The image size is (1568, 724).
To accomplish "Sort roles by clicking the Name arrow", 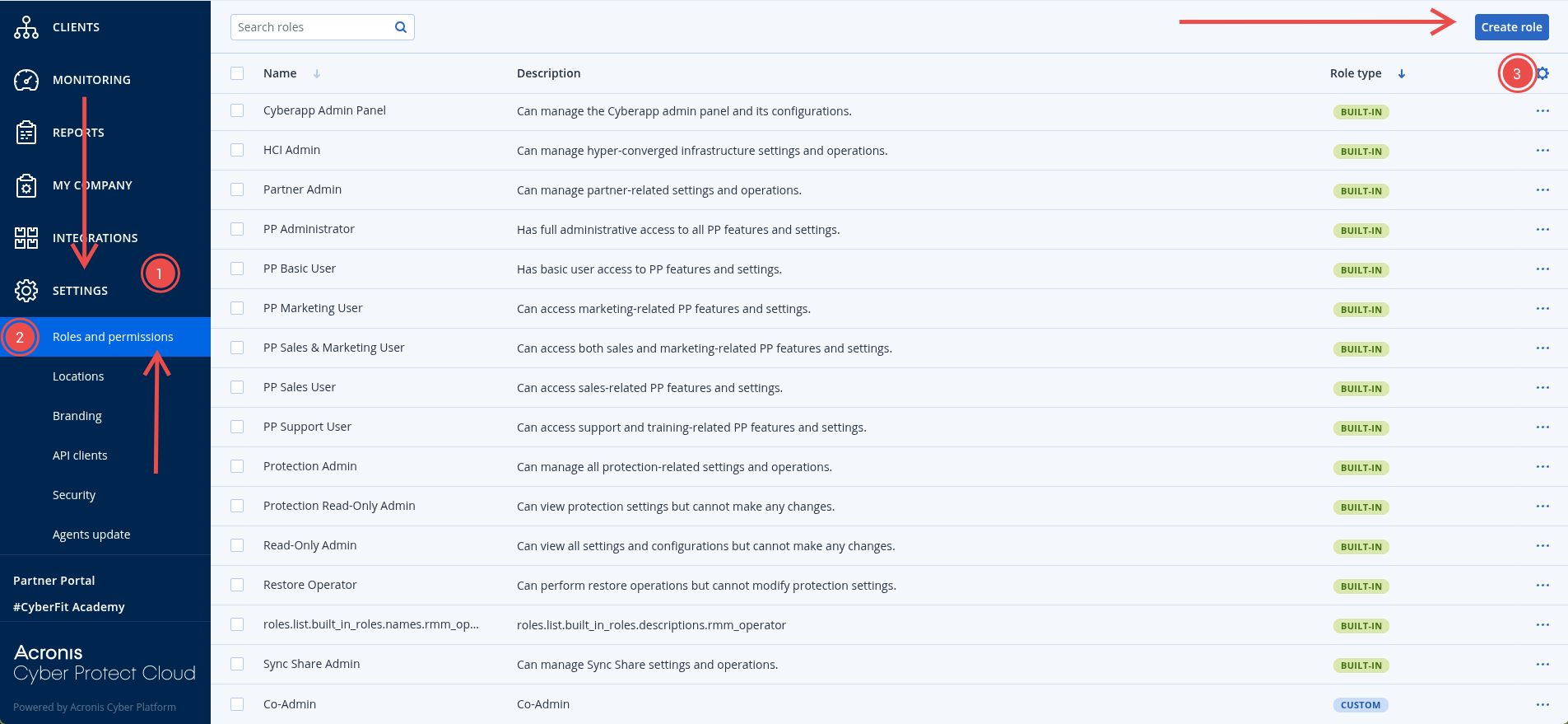I will click(x=317, y=72).
